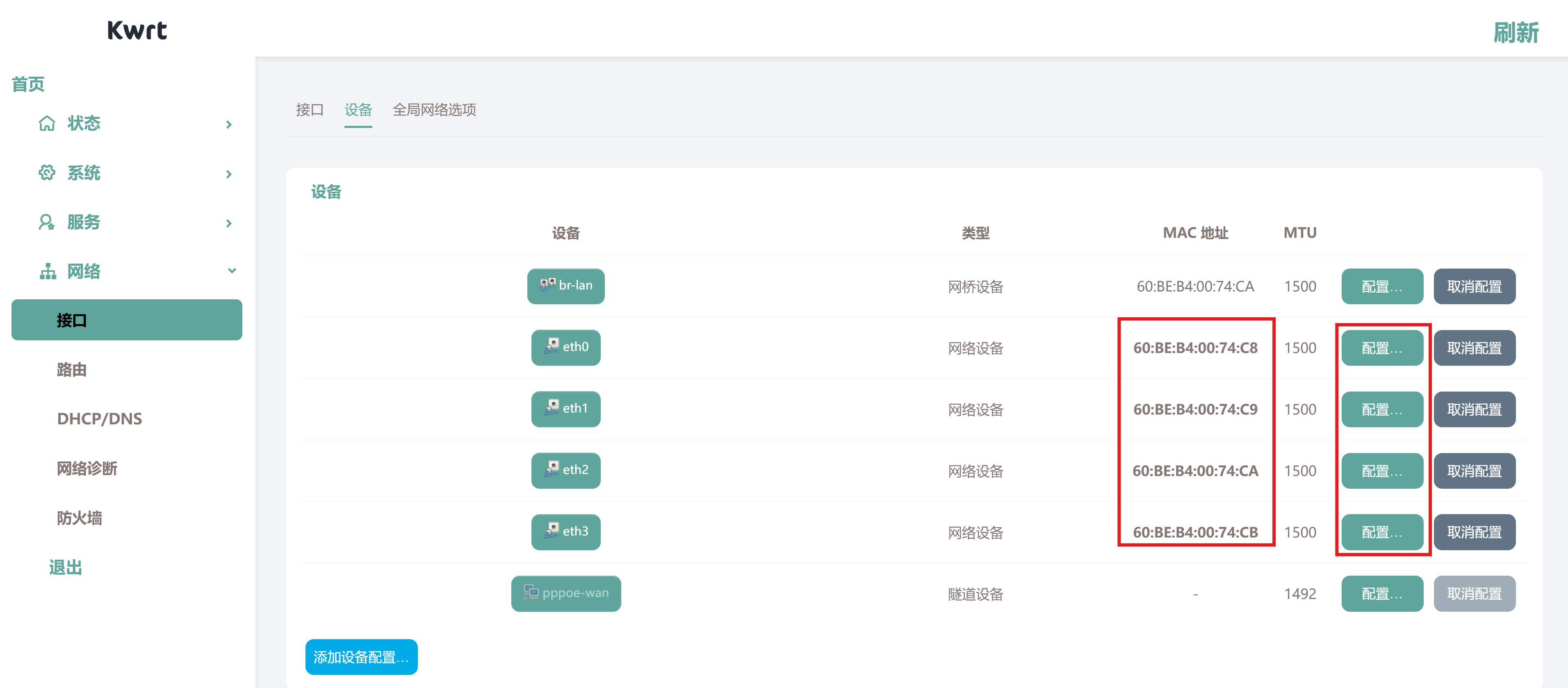Click the 首页 link

point(28,84)
